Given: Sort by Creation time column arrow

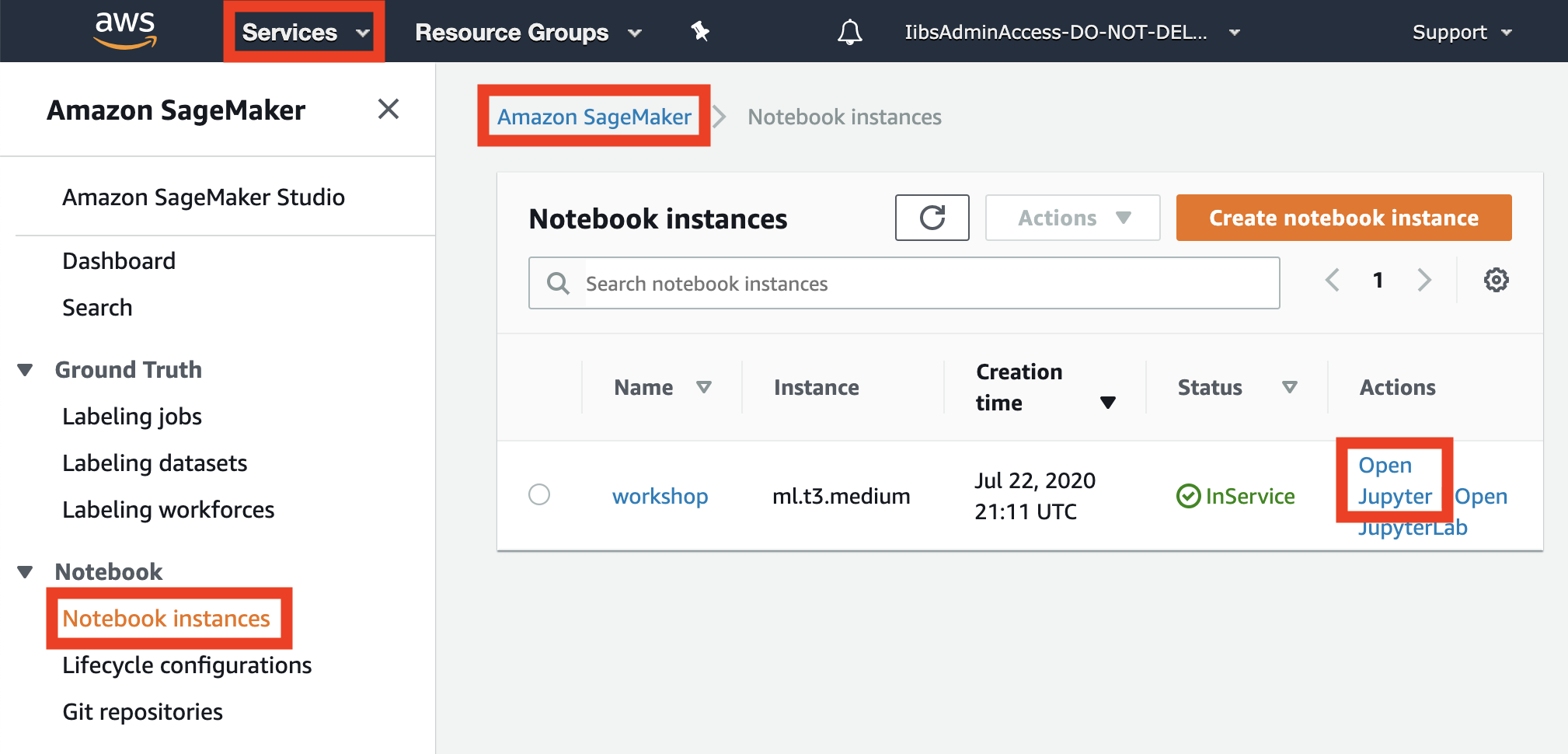Looking at the screenshot, I should click(x=1108, y=403).
